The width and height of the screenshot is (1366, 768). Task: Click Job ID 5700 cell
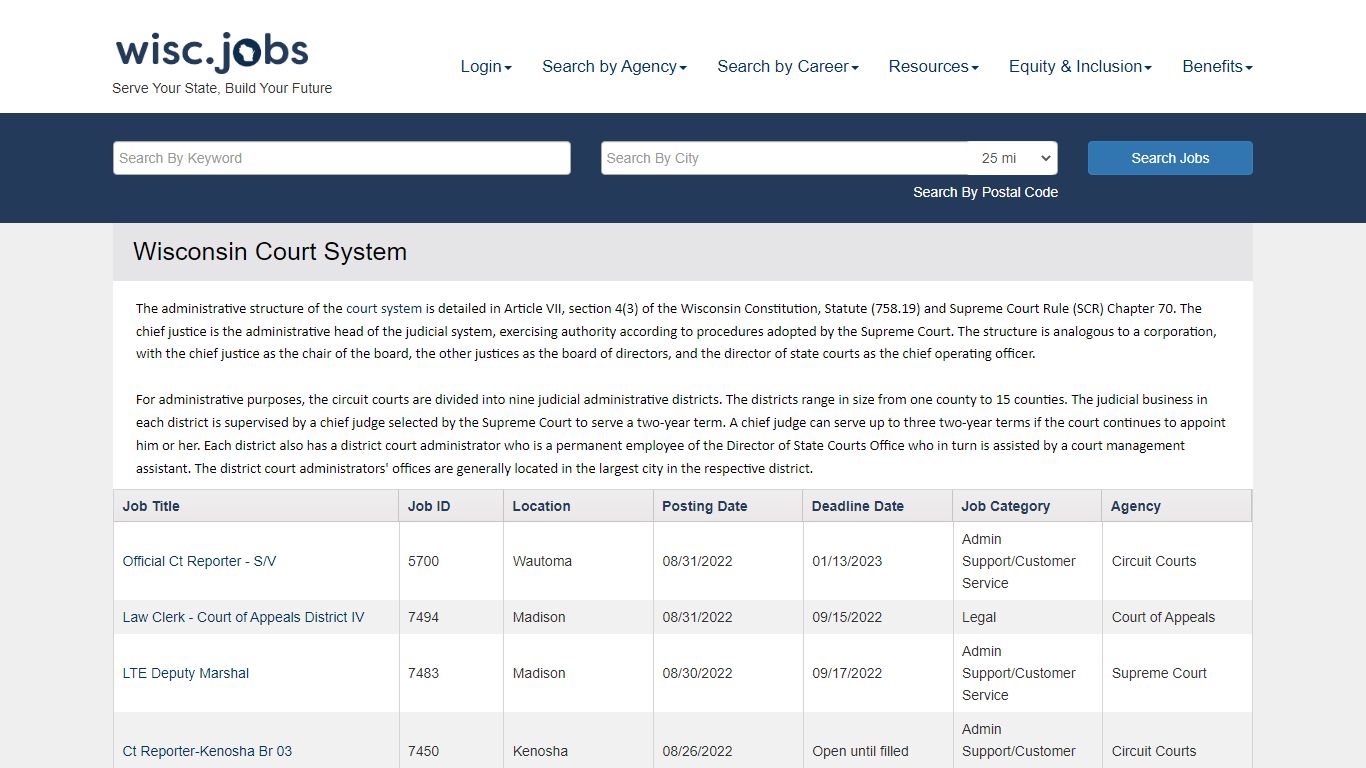451,561
